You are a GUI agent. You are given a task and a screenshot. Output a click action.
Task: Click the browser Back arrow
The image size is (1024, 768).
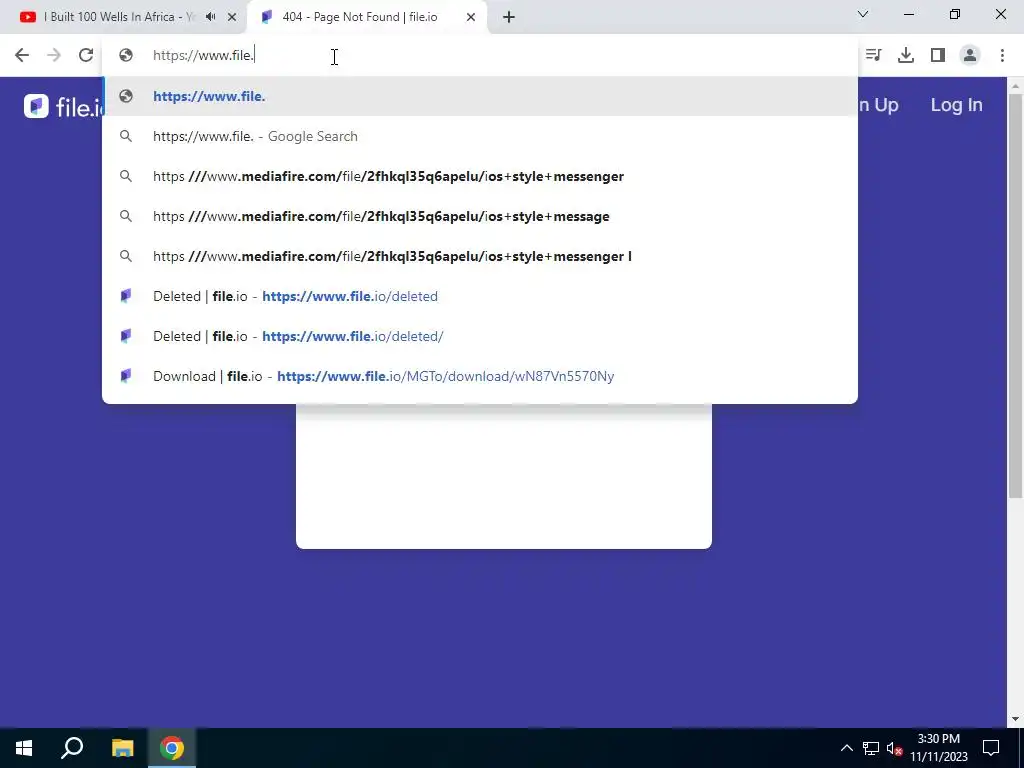22,56
